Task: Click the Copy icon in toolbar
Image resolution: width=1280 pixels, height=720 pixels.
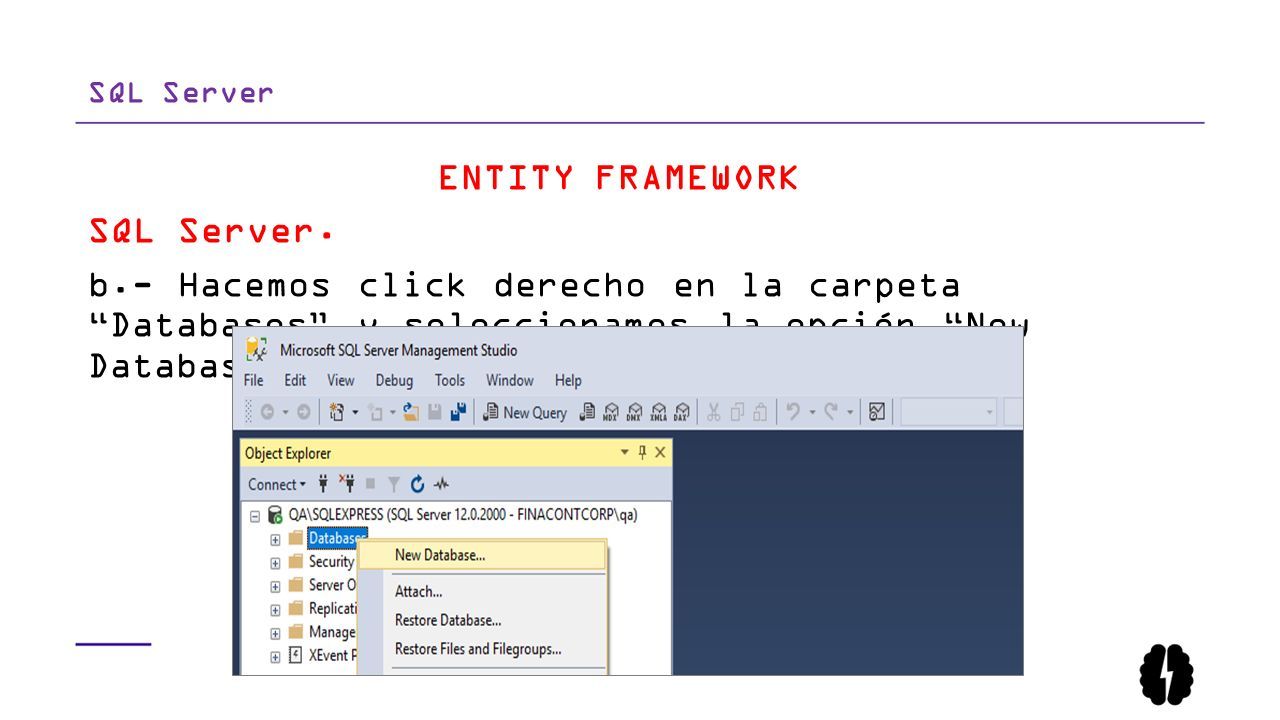Action: point(738,412)
